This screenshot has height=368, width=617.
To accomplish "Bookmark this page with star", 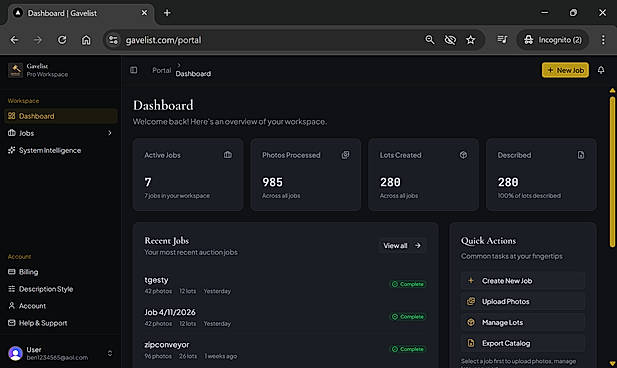I will (x=471, y=40).
